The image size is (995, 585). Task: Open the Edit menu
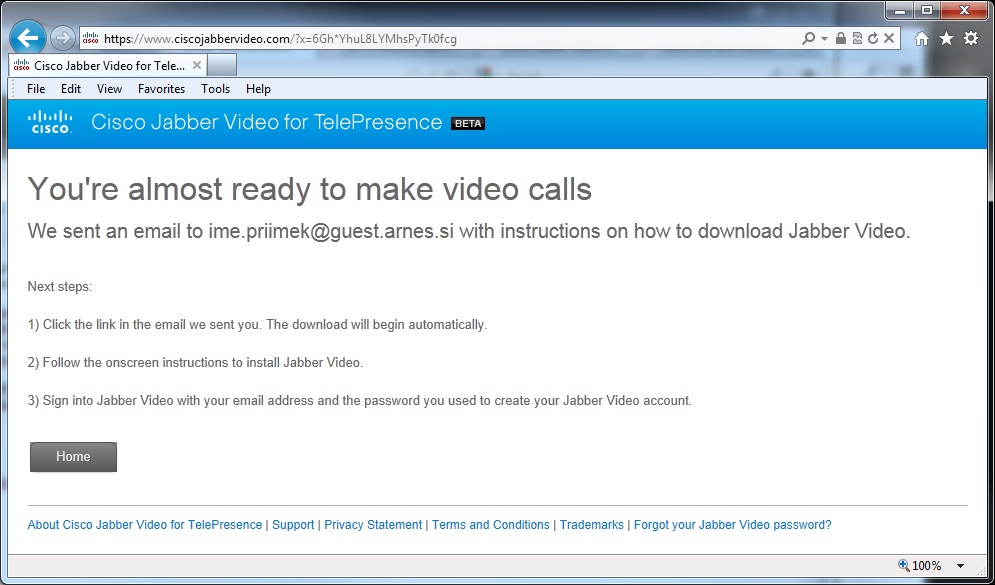coord(71,89)
